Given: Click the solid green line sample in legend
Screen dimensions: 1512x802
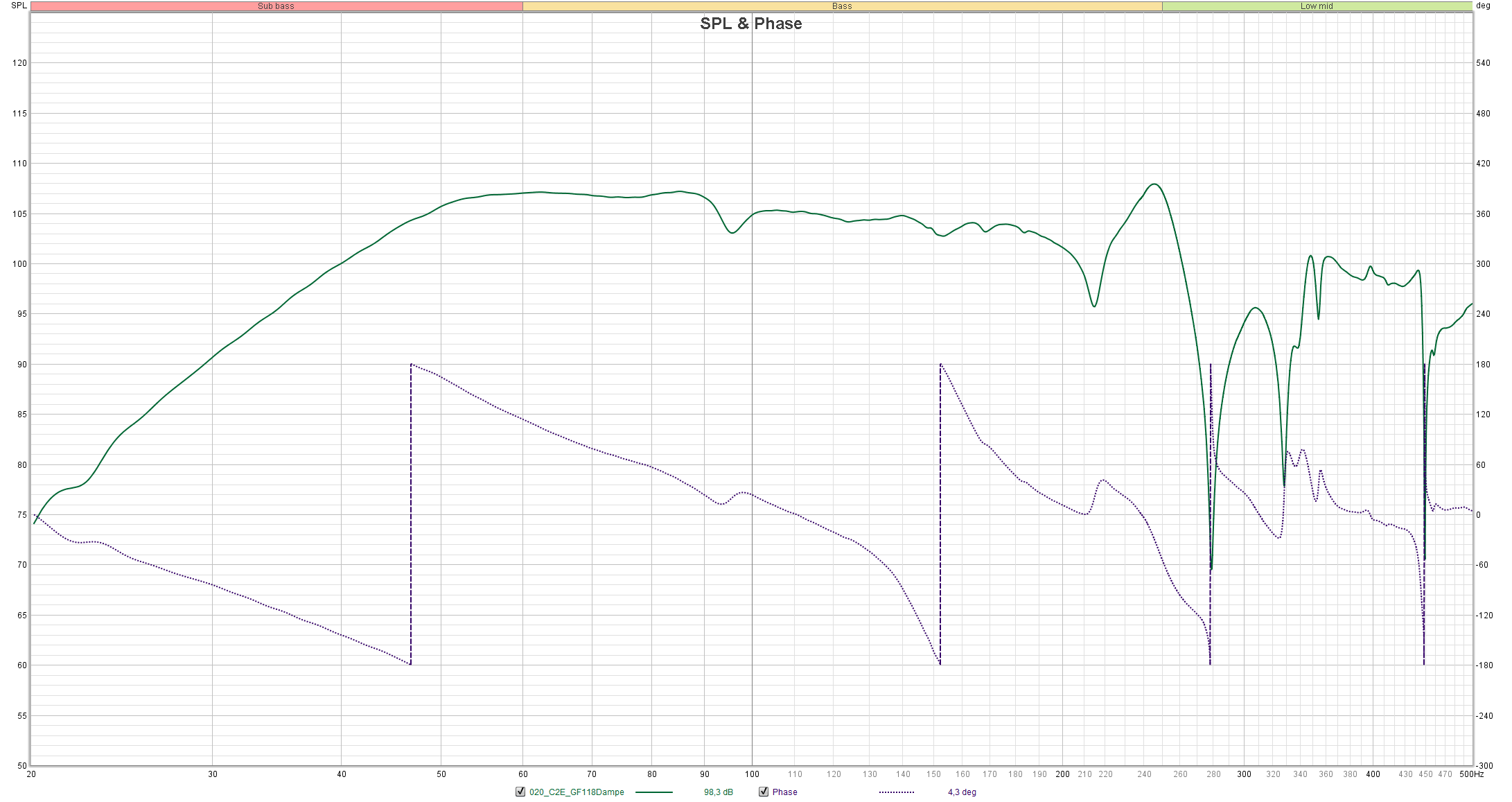Looking at the screenshot, I should point(653,792).
